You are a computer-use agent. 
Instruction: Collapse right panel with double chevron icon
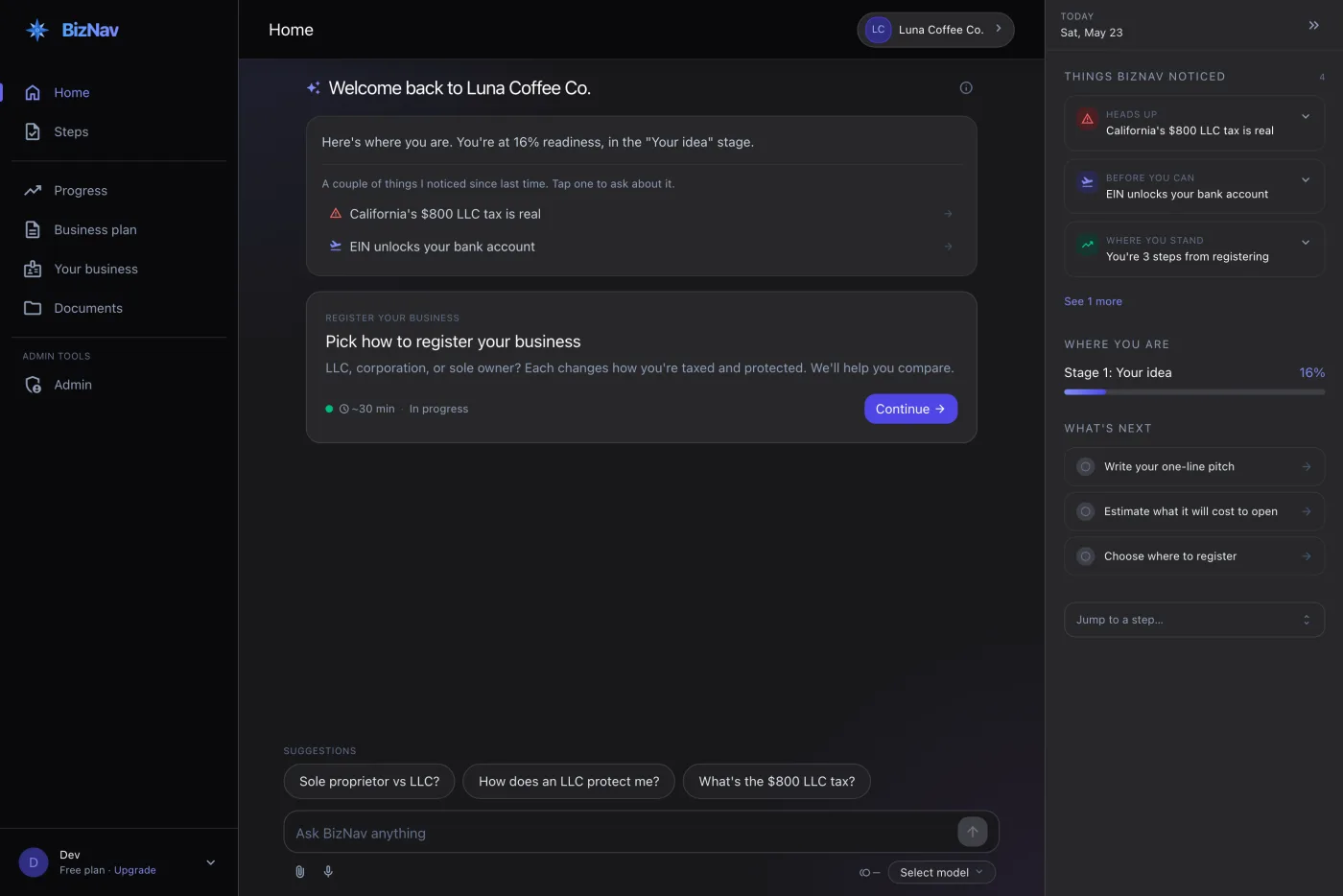[x=1314, y=25]
